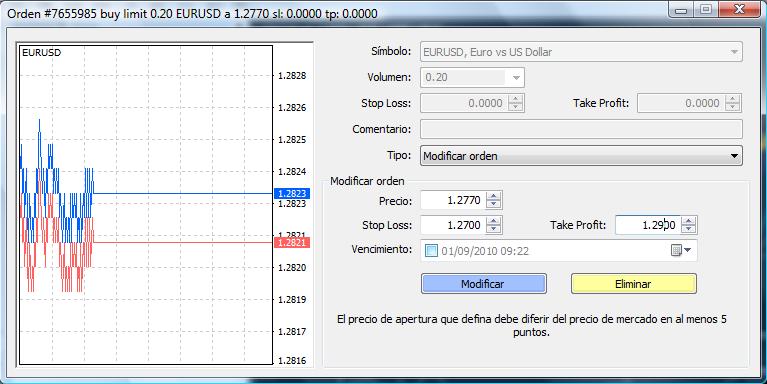Maximize the order window
The image size is (767, 384).
coord(706,10)
